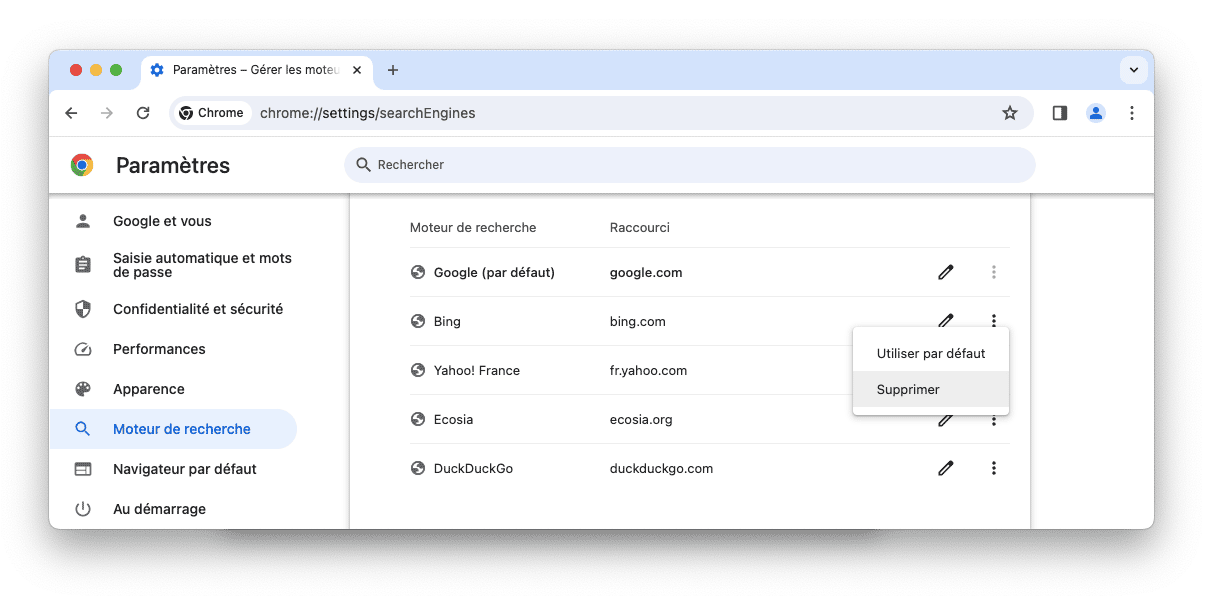Open Chrome's three-dot main menu
Image resolution: width=1207 pixels, height=602 pixels.
point(1132,113)
